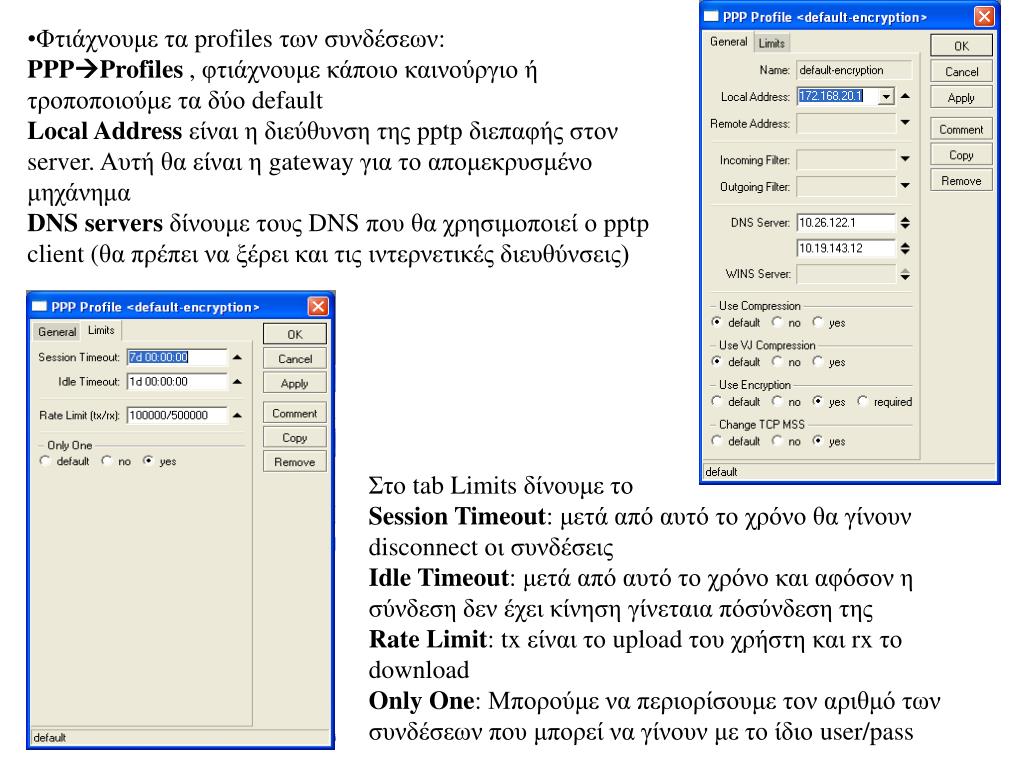Collapse the Idle Timeout field arrow
Screen dimensions: 1024x768
click(x=237, y=381)
